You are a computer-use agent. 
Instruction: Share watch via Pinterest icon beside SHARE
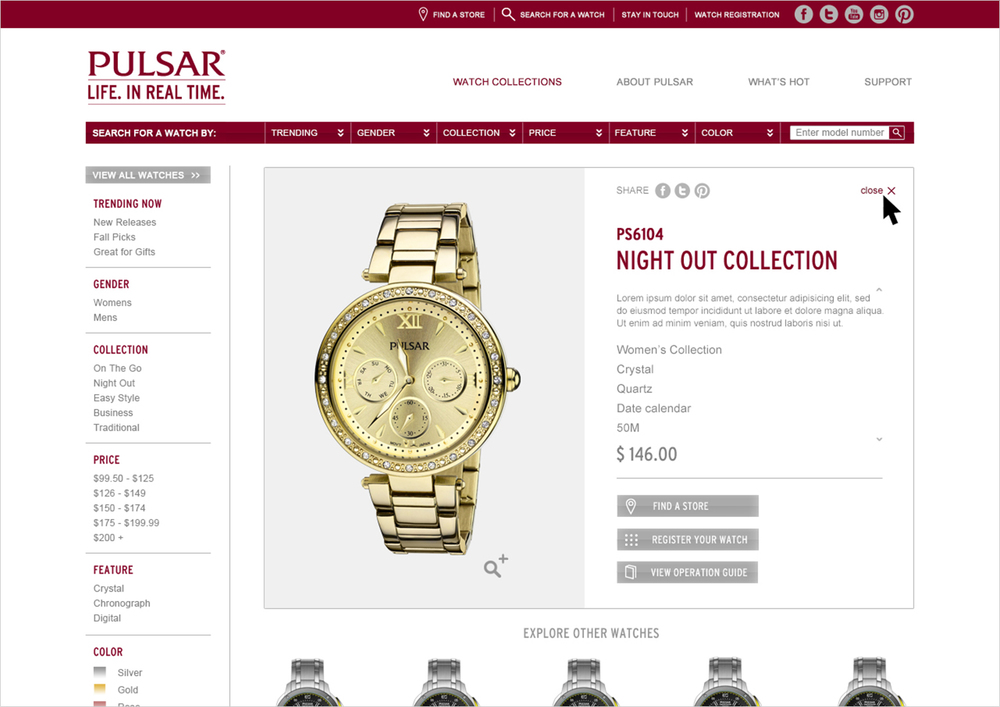click(702, 191)
